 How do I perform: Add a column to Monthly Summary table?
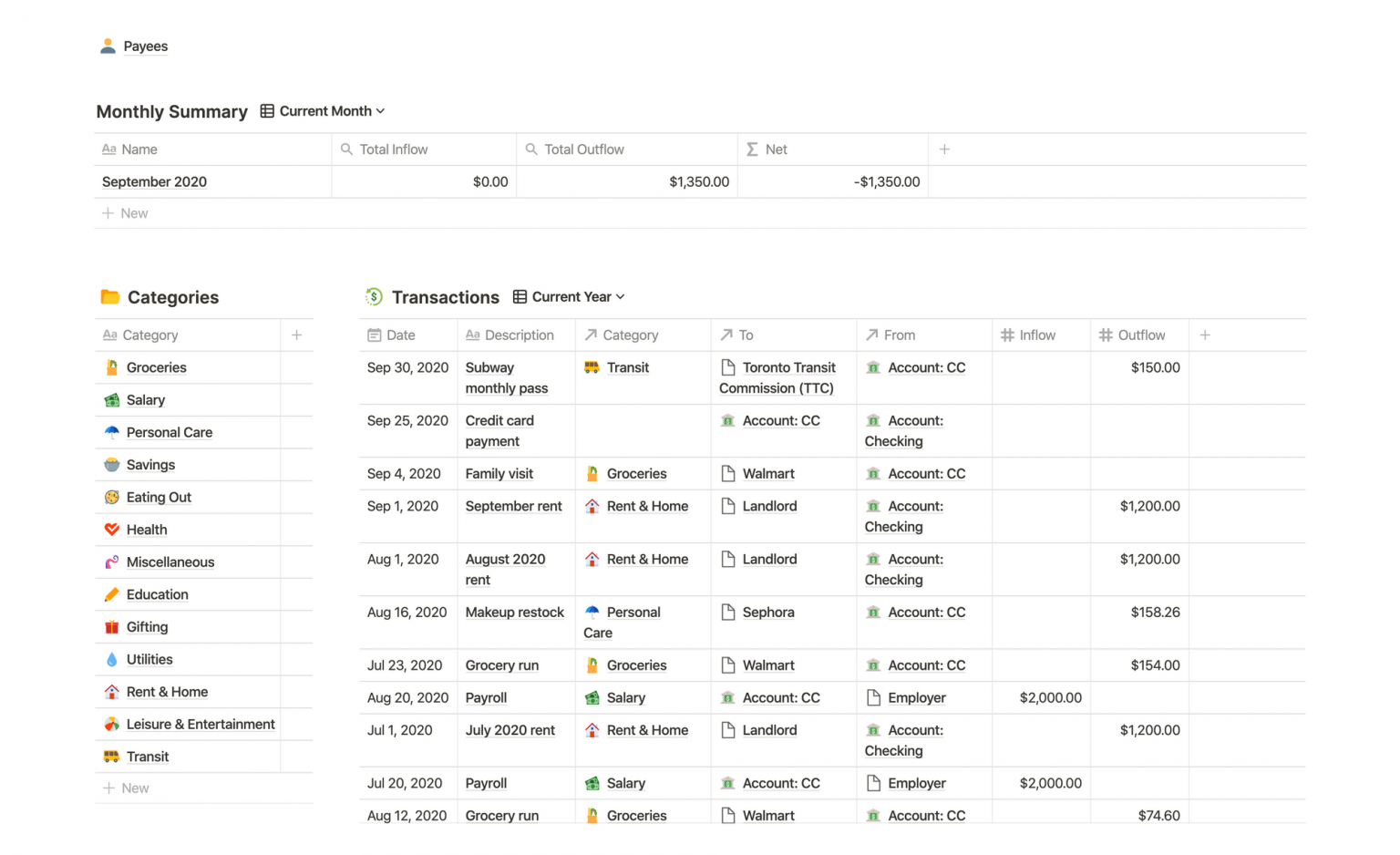tap(944, 149)
